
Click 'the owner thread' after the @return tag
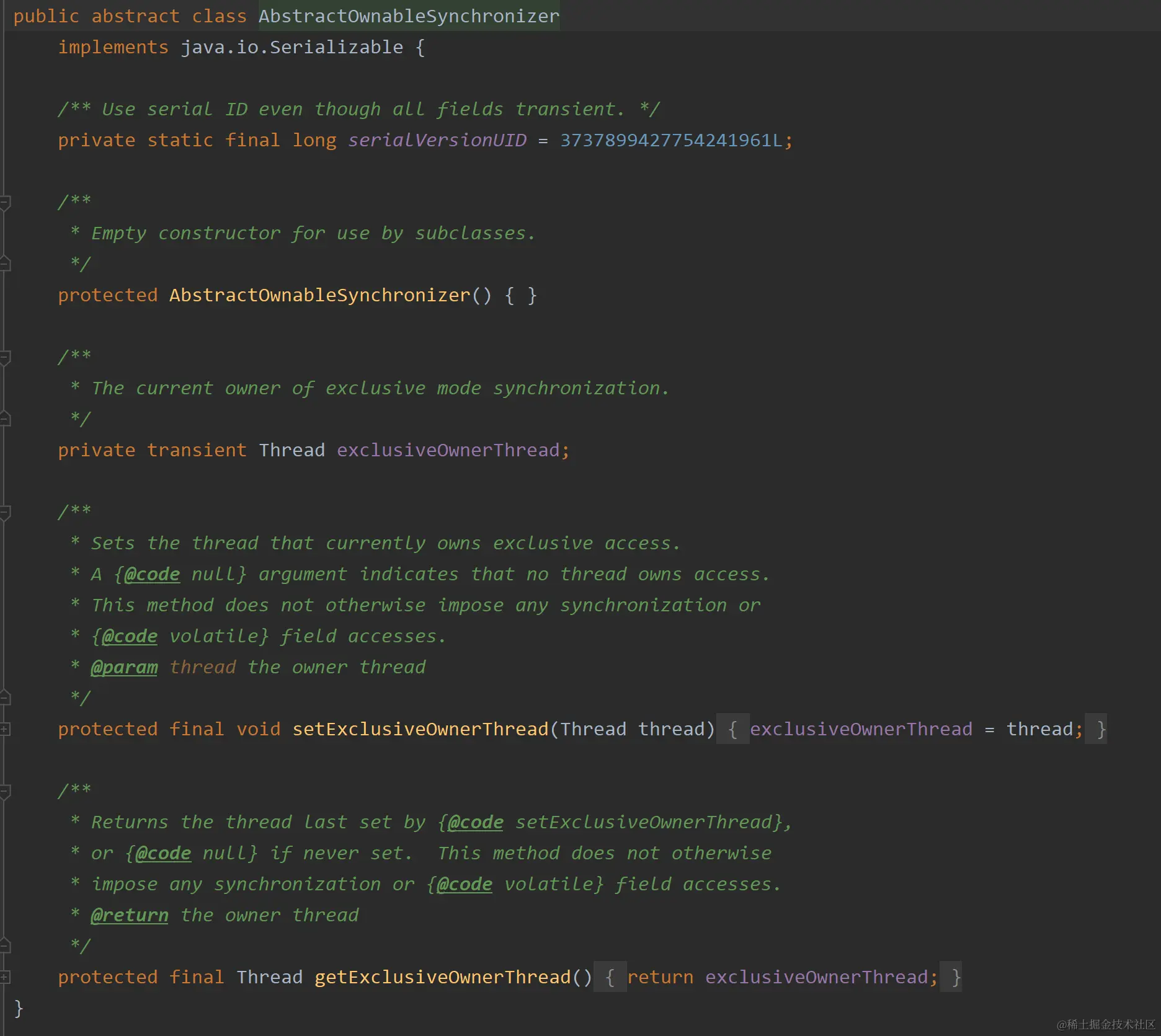pos(270,915)
